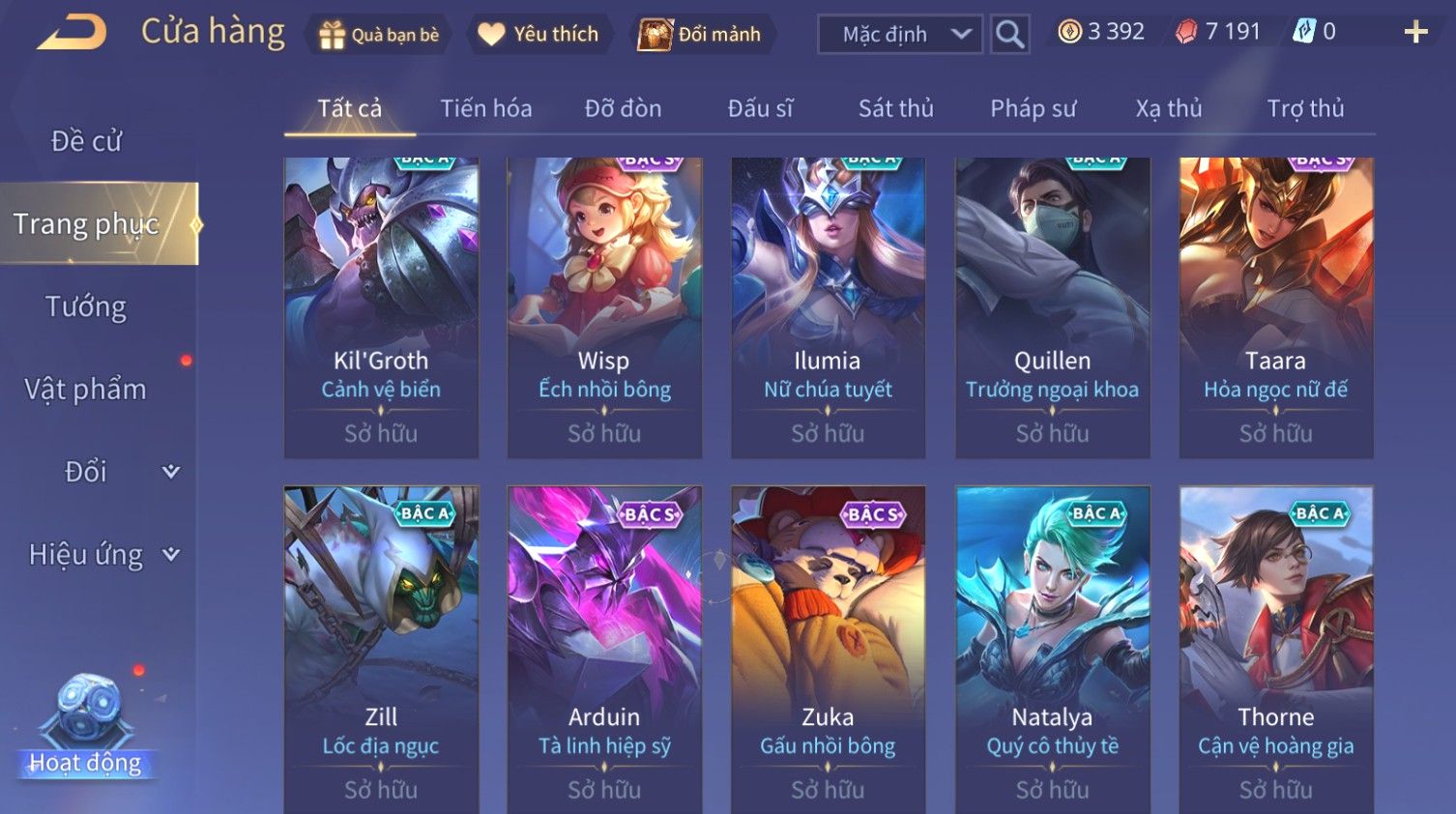Switch to the Tiến hóa tab
1456x814 pixels.
pos(486,108)
